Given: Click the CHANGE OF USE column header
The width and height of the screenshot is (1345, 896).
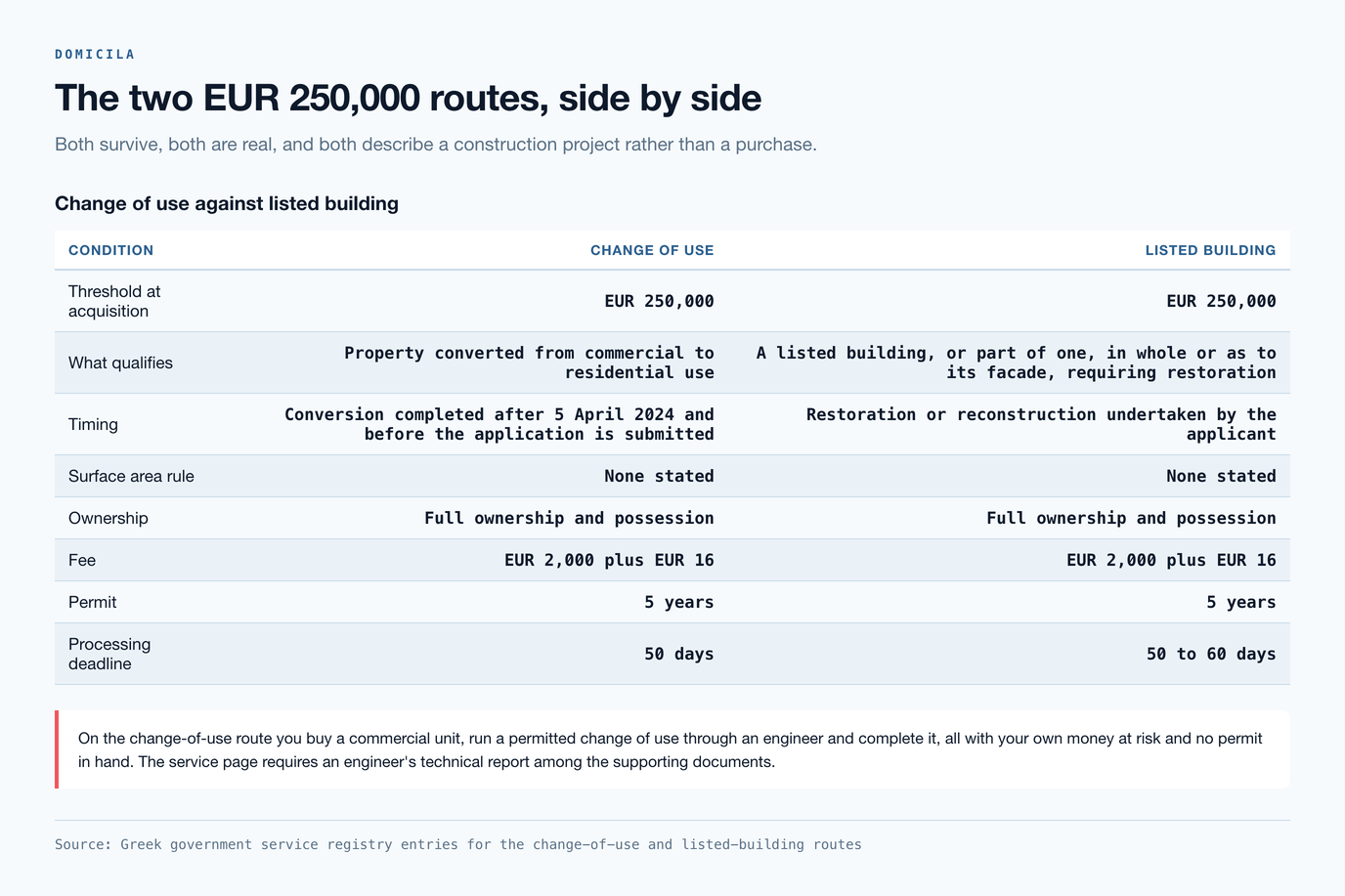Looking at the screenshot, I should tap(652, 250).
